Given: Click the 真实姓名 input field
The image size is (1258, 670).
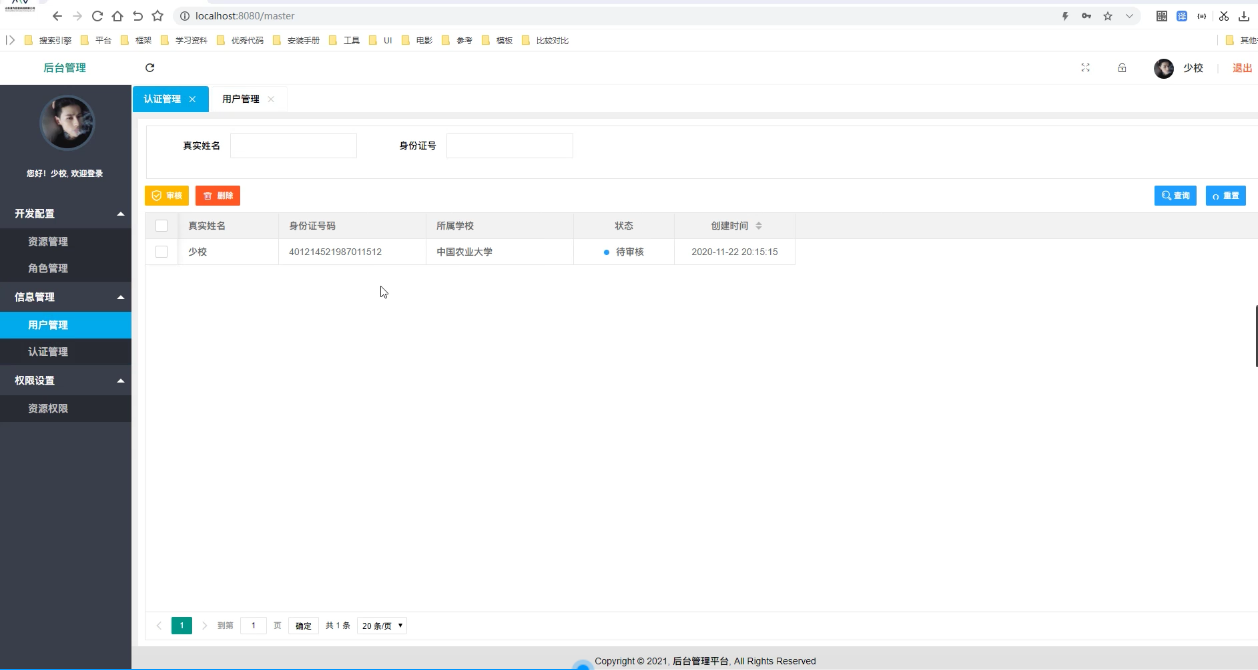Looking at the screenshot, I should click(293, 145).
